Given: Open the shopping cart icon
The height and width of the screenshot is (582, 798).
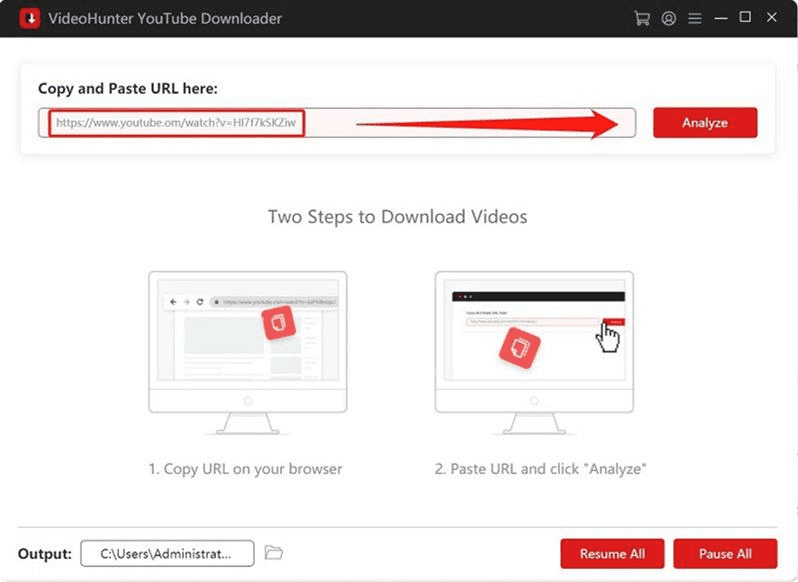Looking at the screenshot, I should pos(642,18).
